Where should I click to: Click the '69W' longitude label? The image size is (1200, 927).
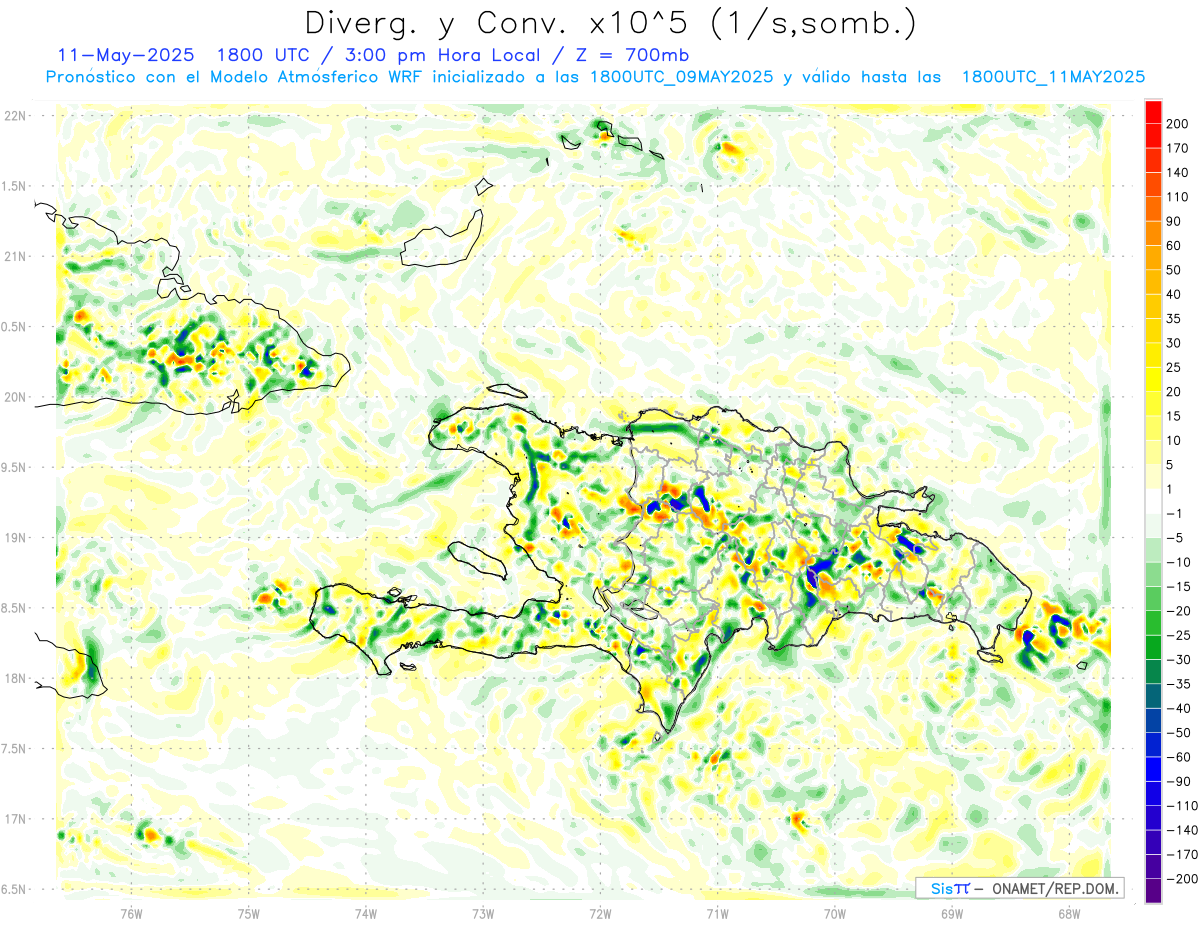tap(952, 912)
